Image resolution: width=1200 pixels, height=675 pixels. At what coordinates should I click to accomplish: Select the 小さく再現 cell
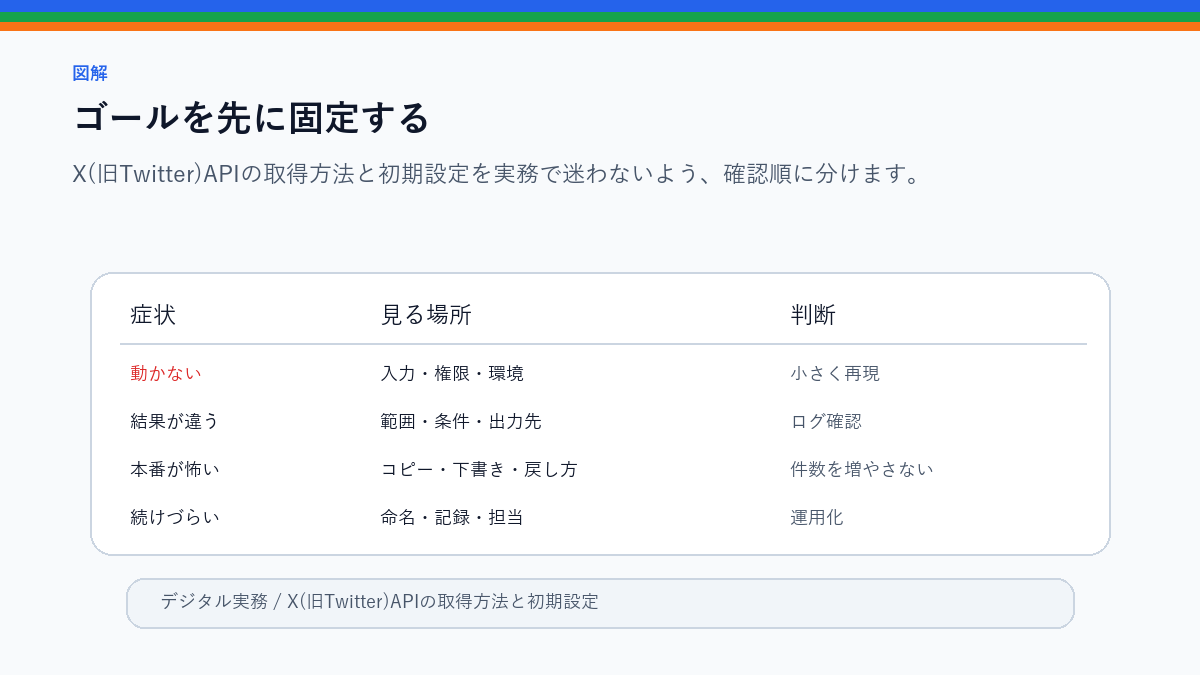tap(835, 373)
